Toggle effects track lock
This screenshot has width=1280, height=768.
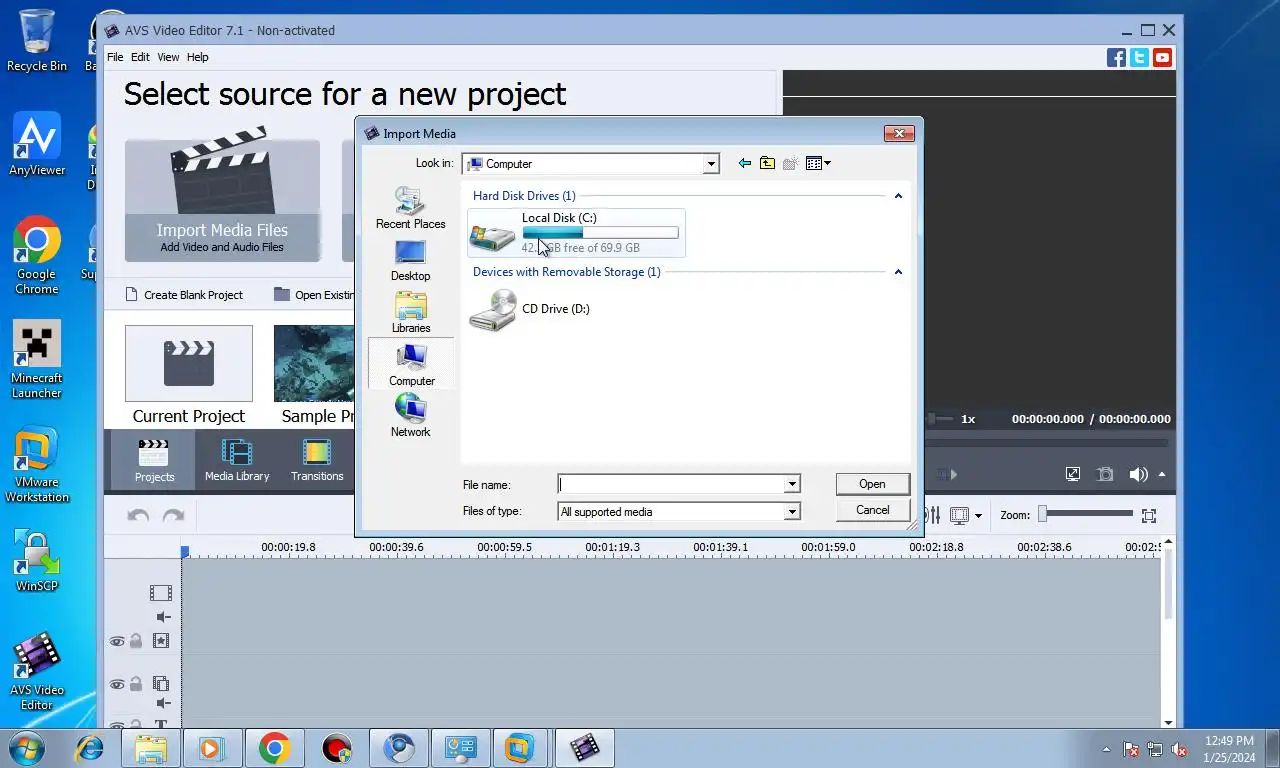pyautogui.click(x=136, y=641)
